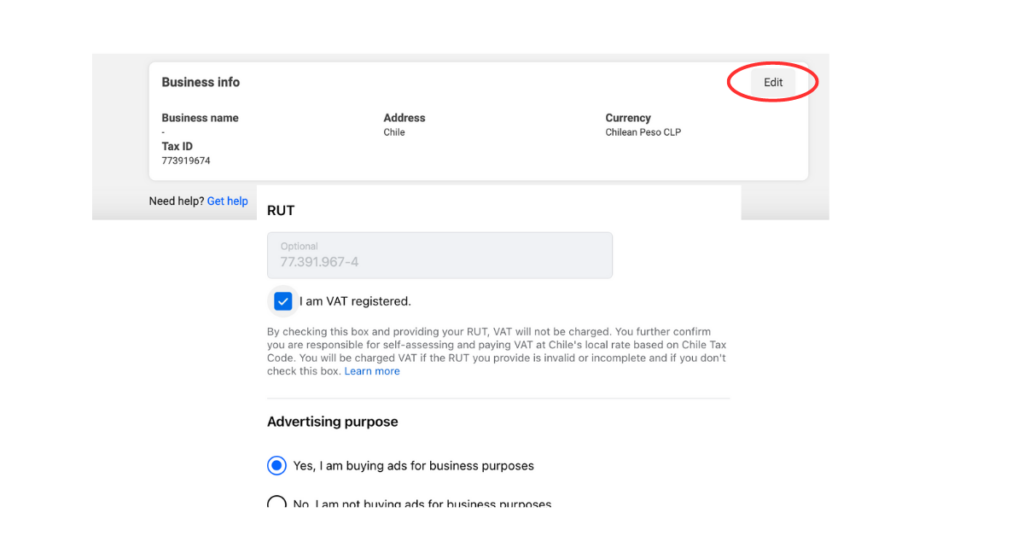Select No, not buying ads for business
The image size is (1024, 536).
click(277, 504)
